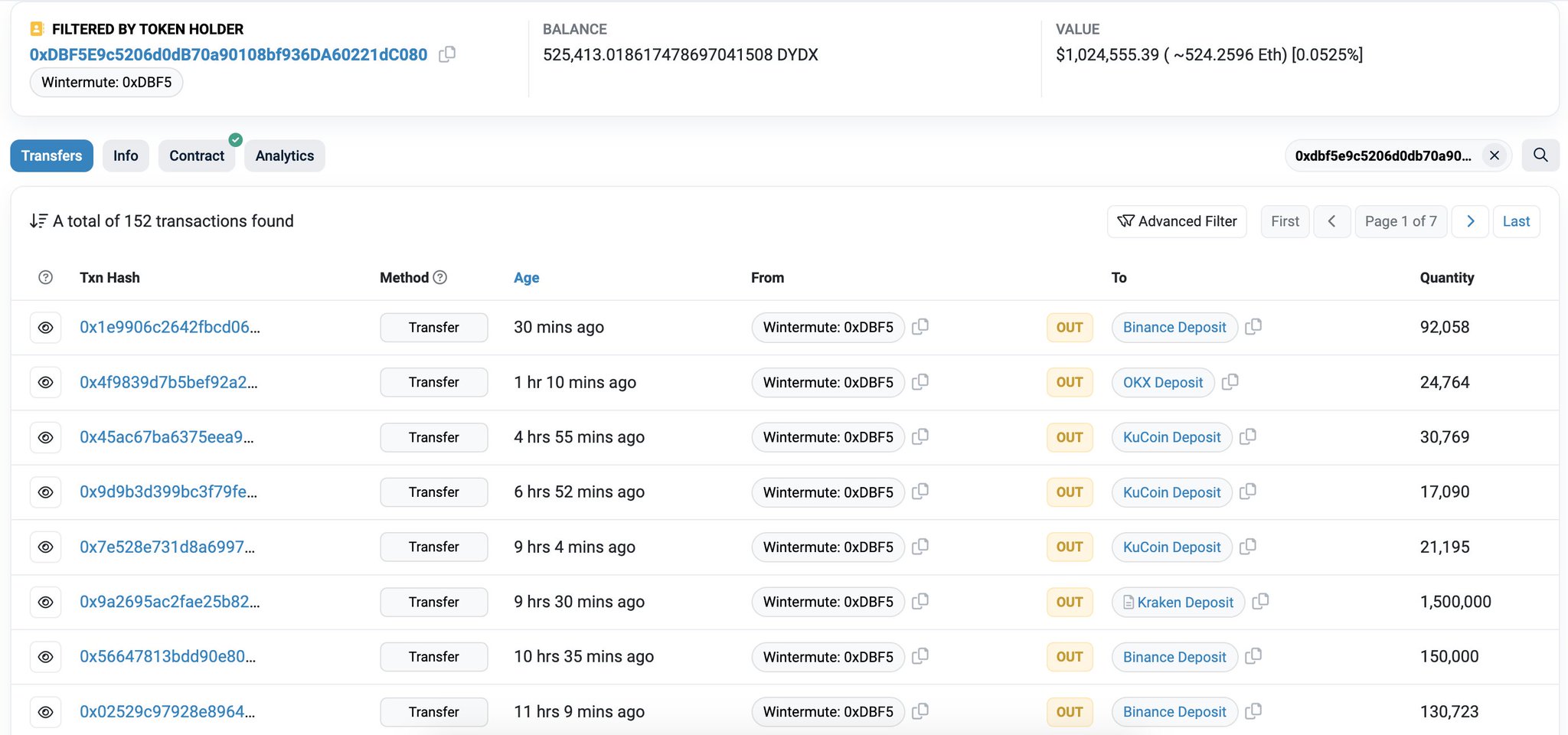Switch to the Info tab
The image size is (1568, 735).
[126, 155]
